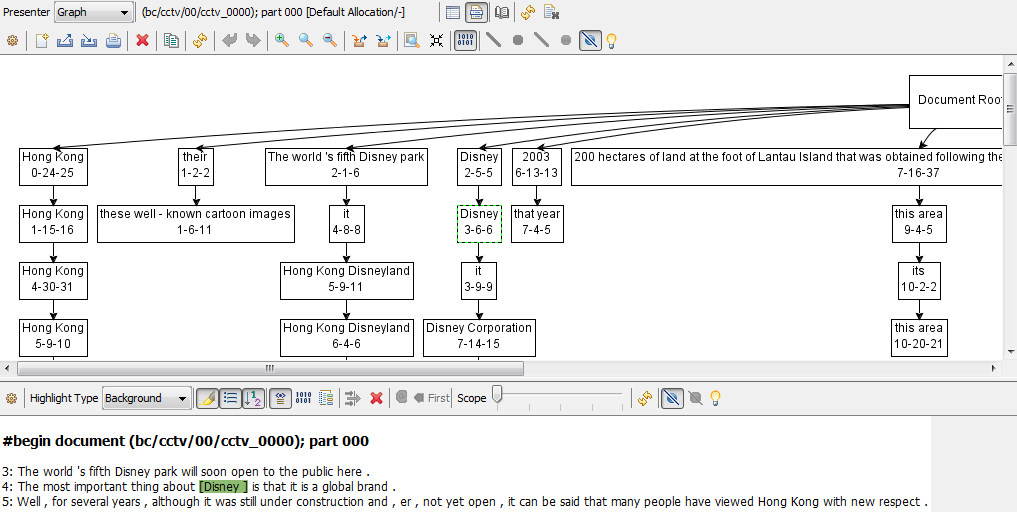The width and height of the screenshot is (1017, 512).
Task: Select the green dashed Disney 3-6-6 node
Action: coord(479,223)
